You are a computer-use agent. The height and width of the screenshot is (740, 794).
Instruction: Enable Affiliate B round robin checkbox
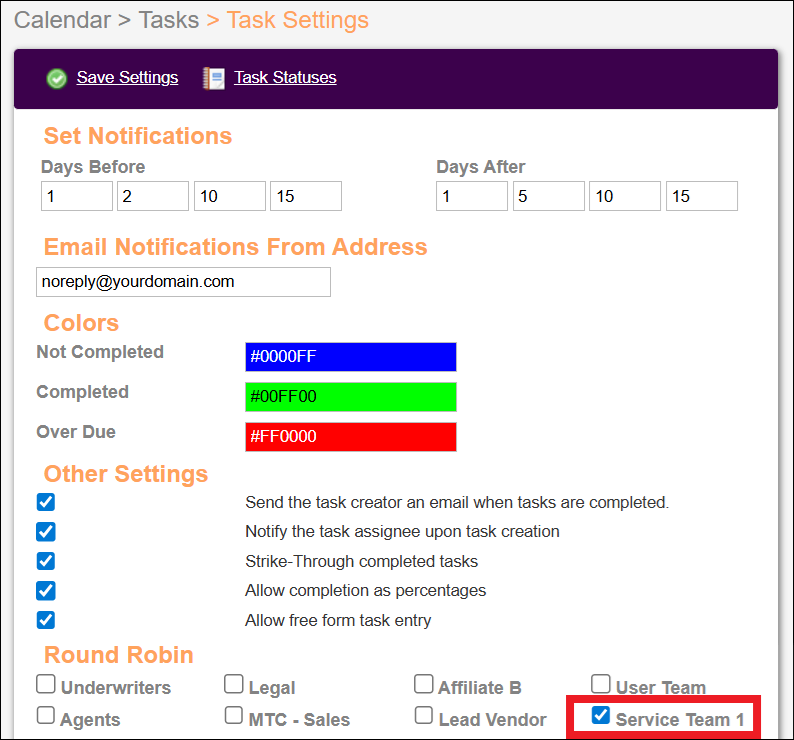423,684
